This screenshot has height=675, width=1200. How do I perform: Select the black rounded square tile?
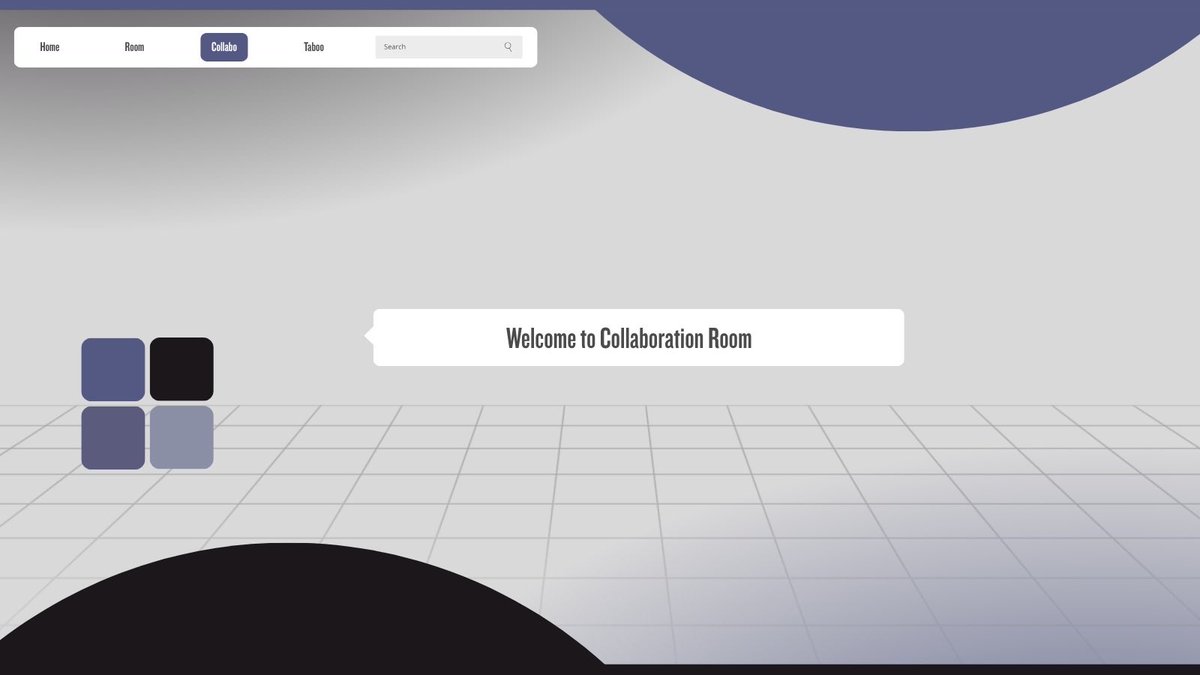182,369
